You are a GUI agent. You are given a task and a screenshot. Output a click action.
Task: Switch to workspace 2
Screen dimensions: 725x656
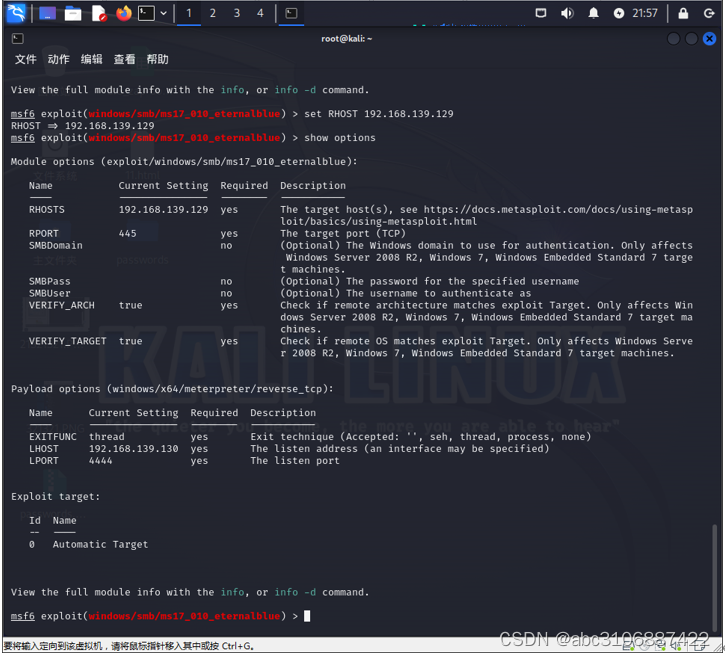213,13
